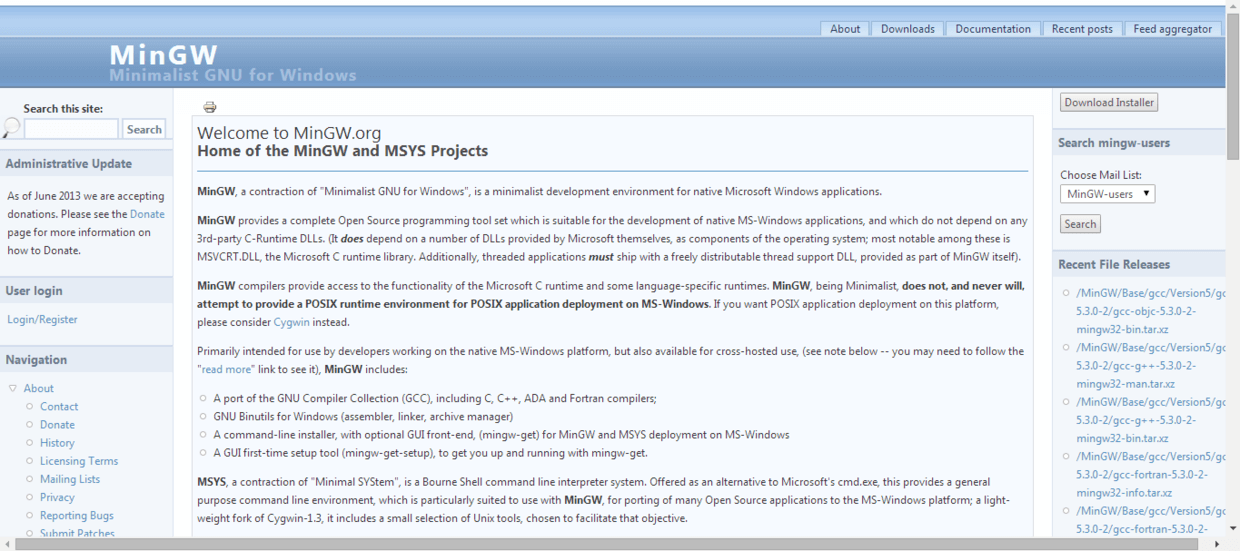Focus the Search this site input field
Viewport: 1240px width, 551px height.
click(71, 129)
